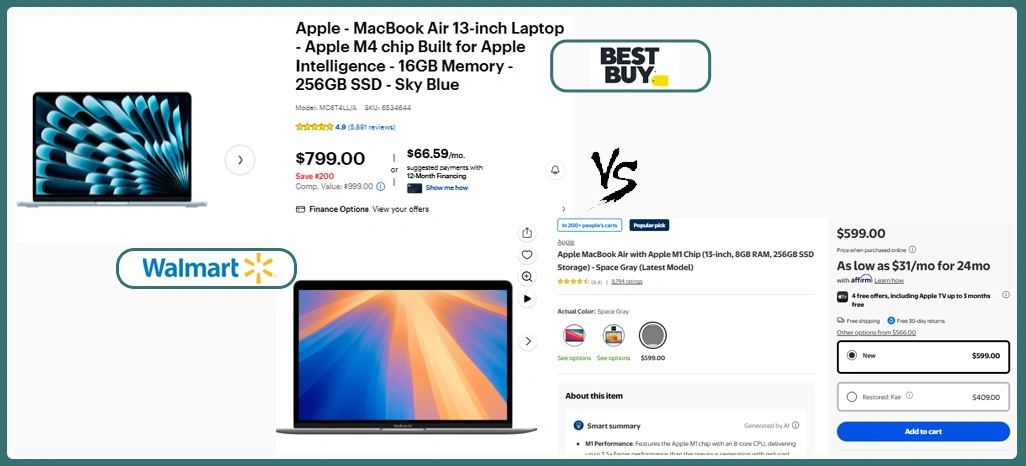Add item to favorites with heart icon
The height and width of the screenshot is (466, 1026).
point(527,255)
